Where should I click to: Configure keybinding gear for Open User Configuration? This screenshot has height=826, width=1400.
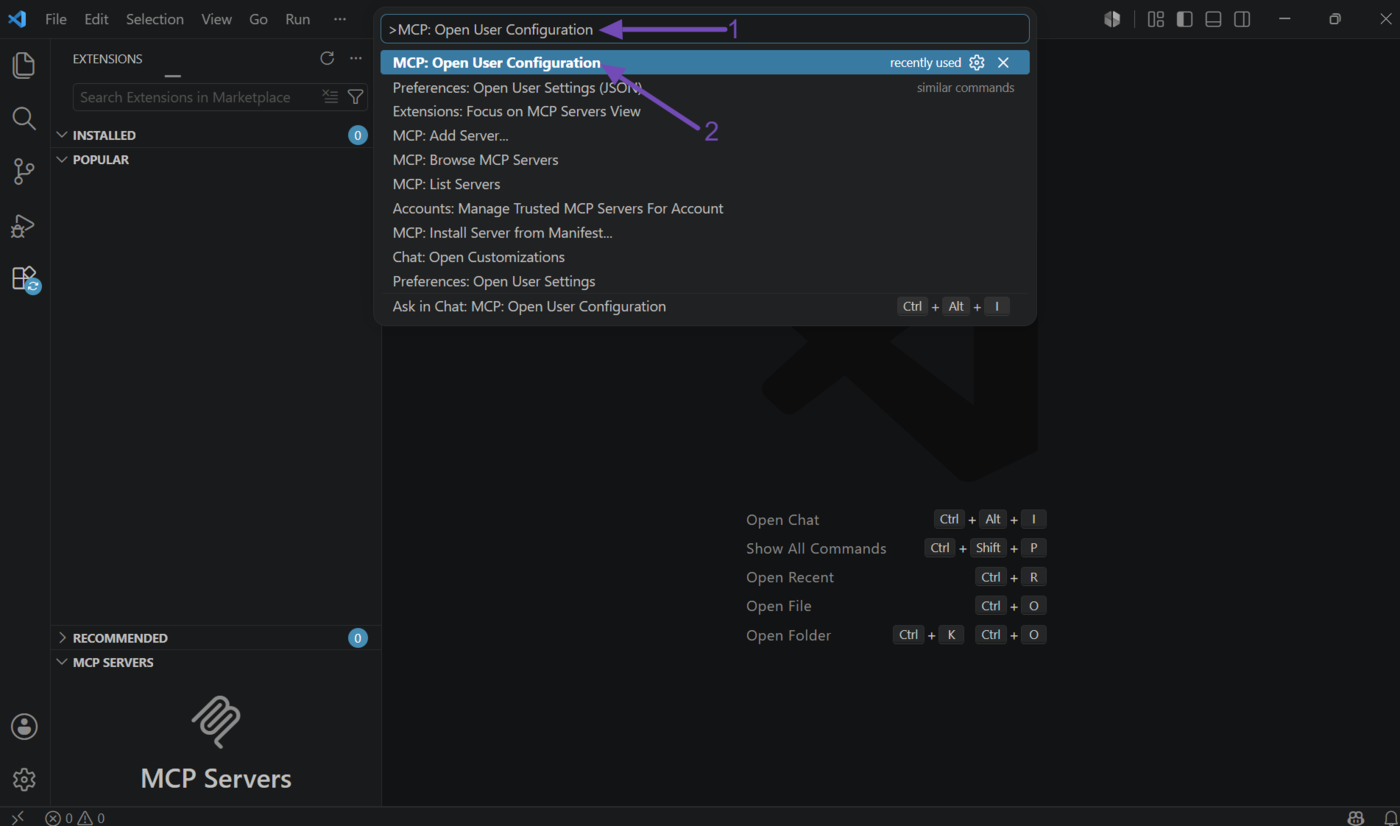pyautogui.click(x=977, y=63)
